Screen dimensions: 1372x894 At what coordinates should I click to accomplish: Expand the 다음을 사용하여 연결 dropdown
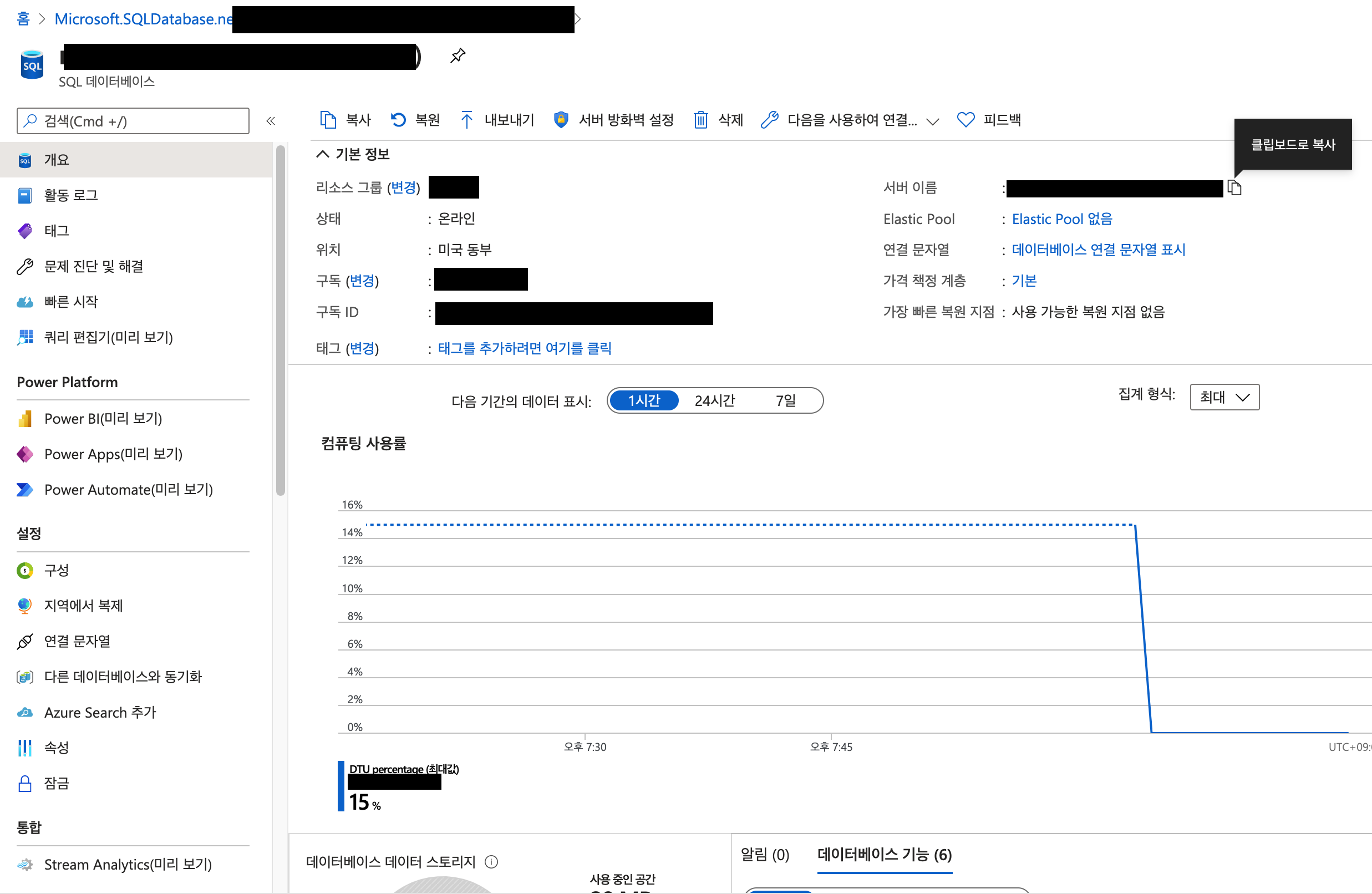click(932, 121)
